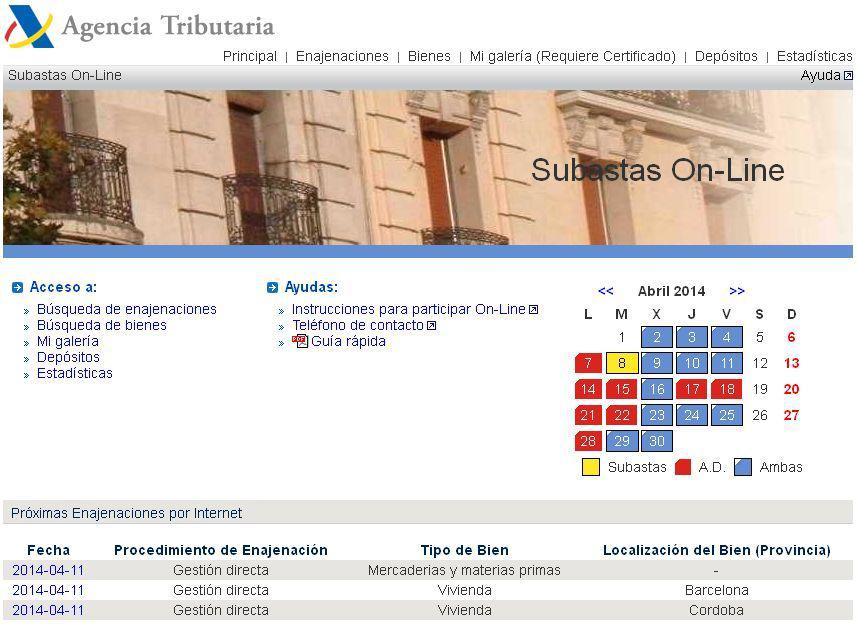
Task: Advance calendar to next month
Action: click(x=737, y=291)
